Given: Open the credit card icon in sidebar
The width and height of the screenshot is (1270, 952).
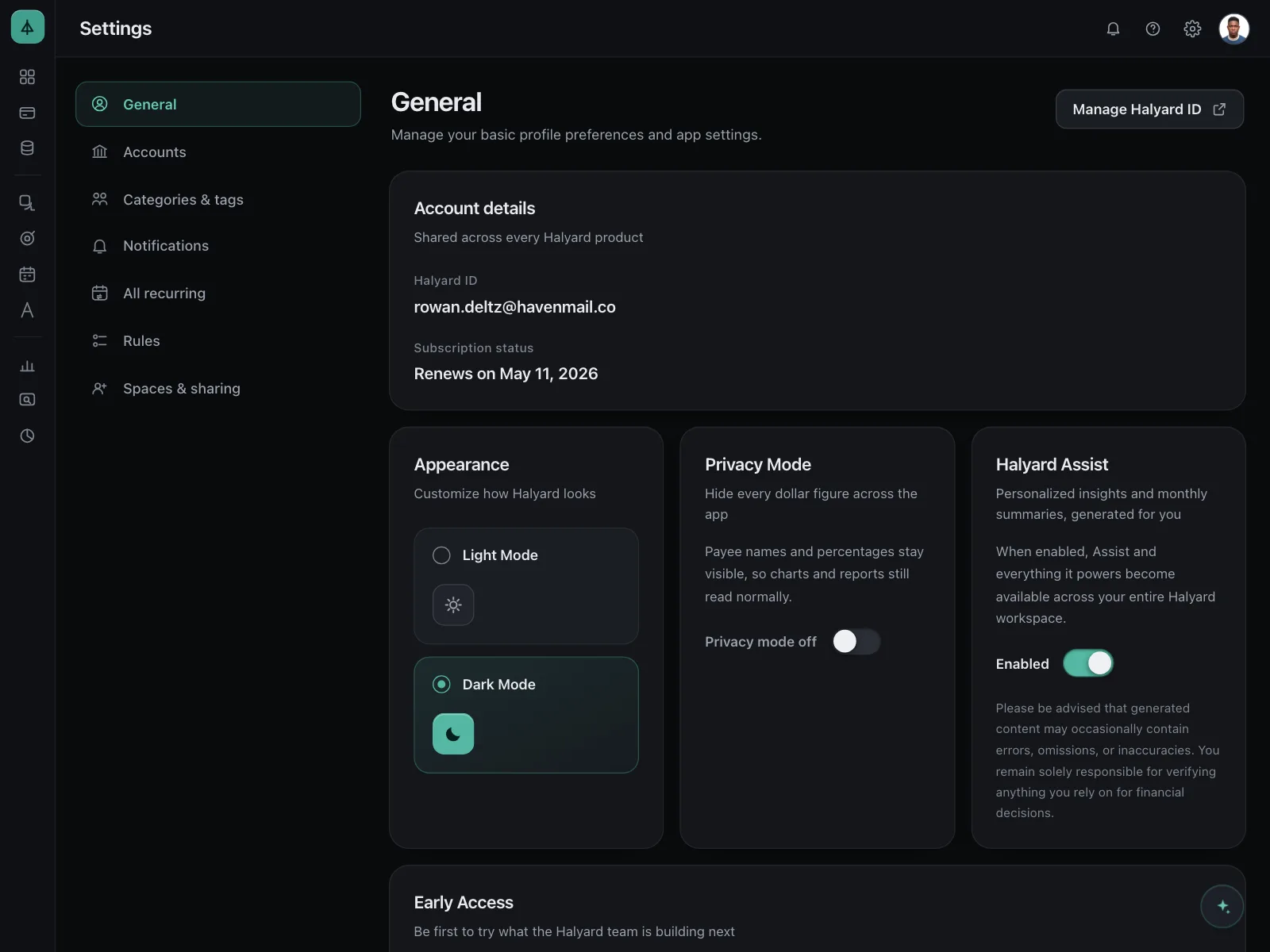Looking at the screenshot, I should point(27,113).
